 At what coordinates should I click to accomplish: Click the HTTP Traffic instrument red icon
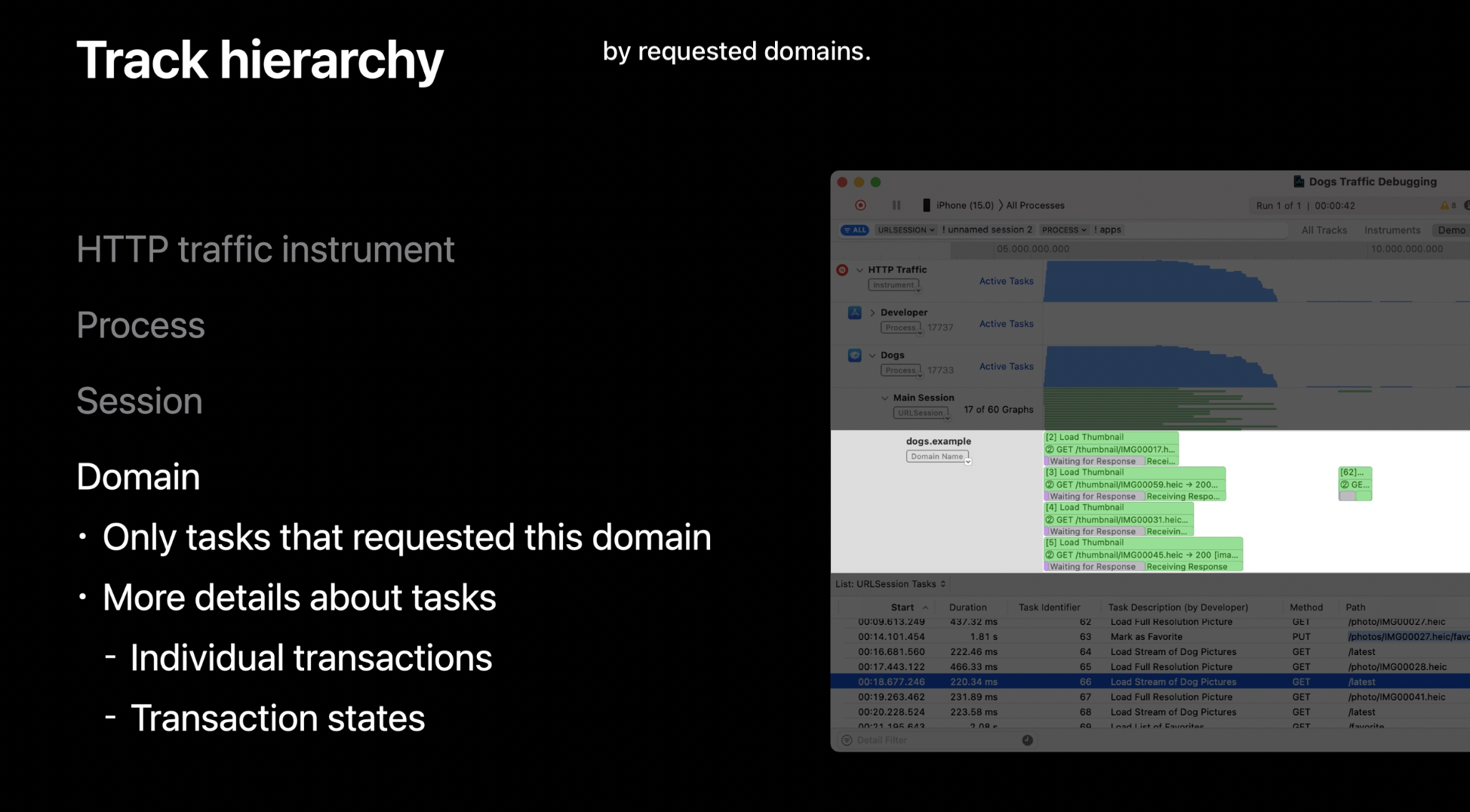click(842, 270)
